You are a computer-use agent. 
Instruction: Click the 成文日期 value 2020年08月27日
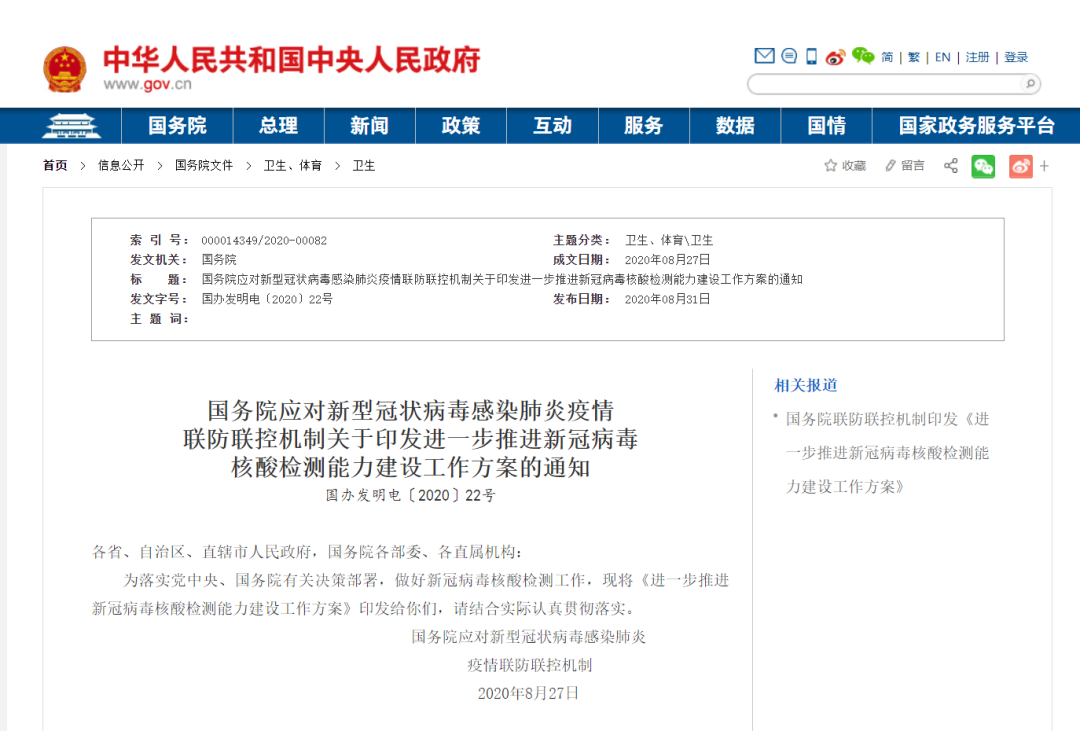[x=667, y=260]
